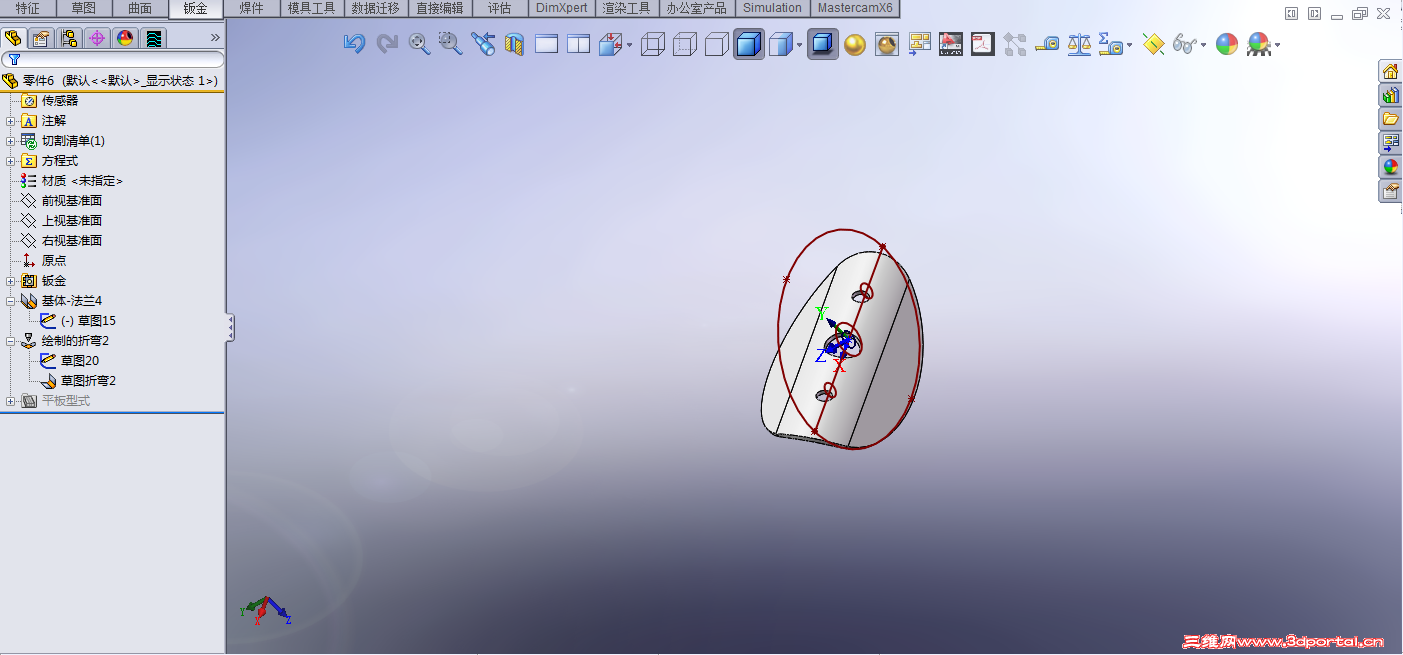Image resolution: width=1403 pixels, height=655 pixels.
Task: Switch to single viewport layout
Action: click(547, 44)
